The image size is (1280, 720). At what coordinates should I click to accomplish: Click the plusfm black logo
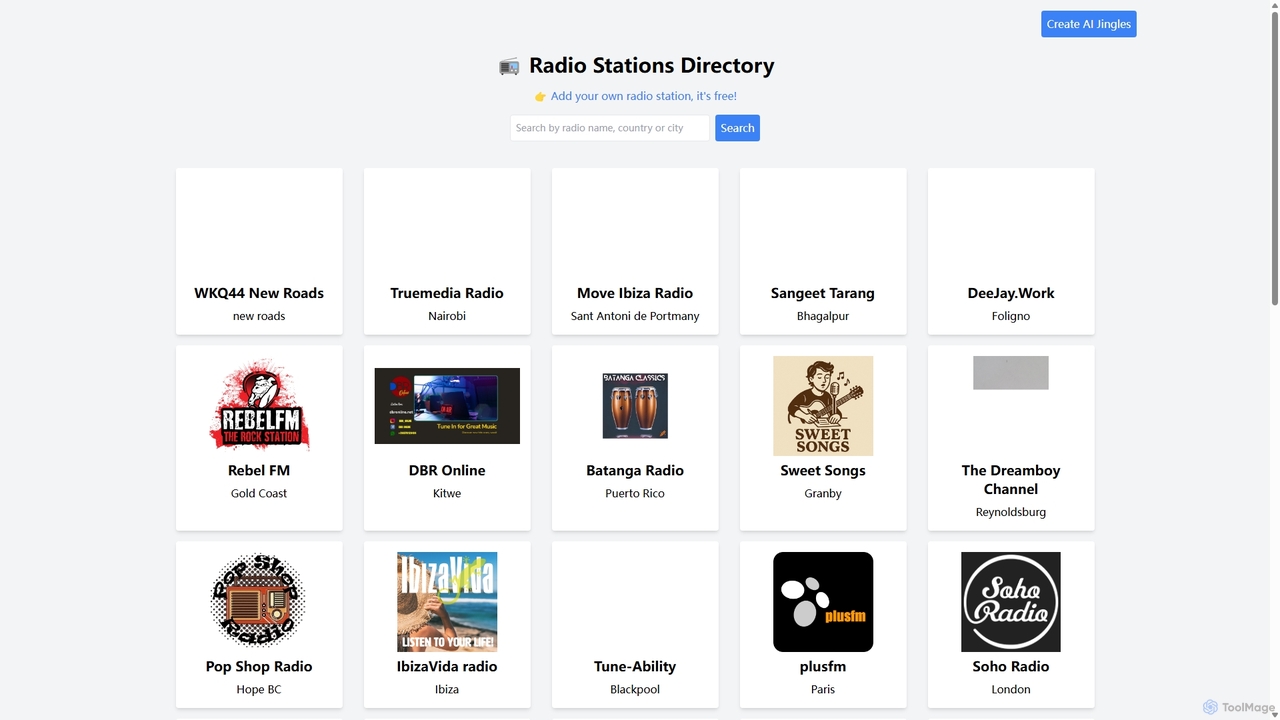[823, 602]
